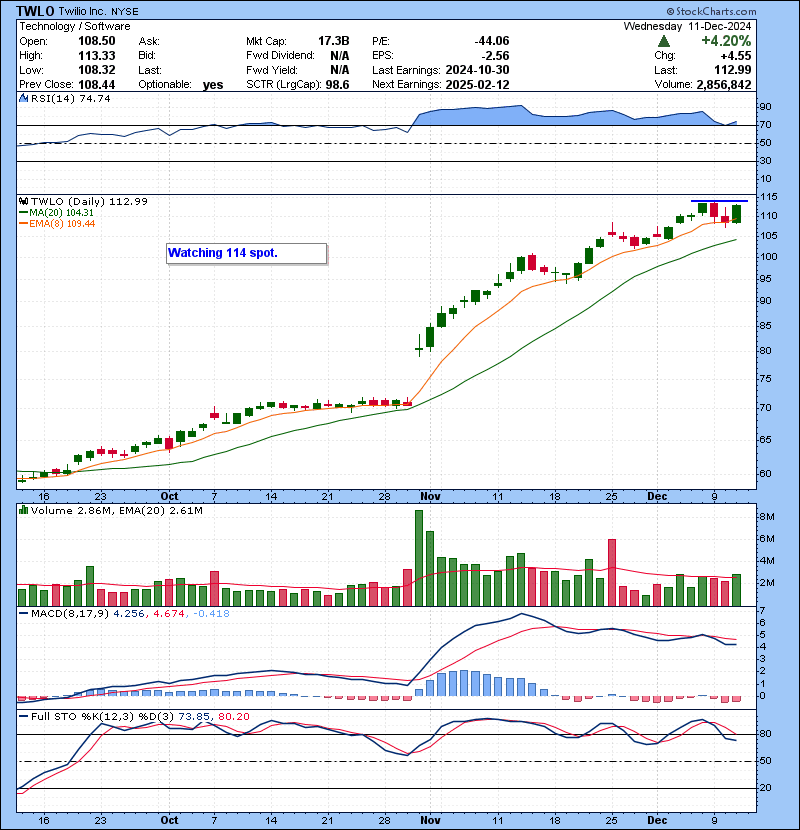800x830 pixels.
Task: Click the MACD histogram value -0.418
Action: tap(211, 614)
